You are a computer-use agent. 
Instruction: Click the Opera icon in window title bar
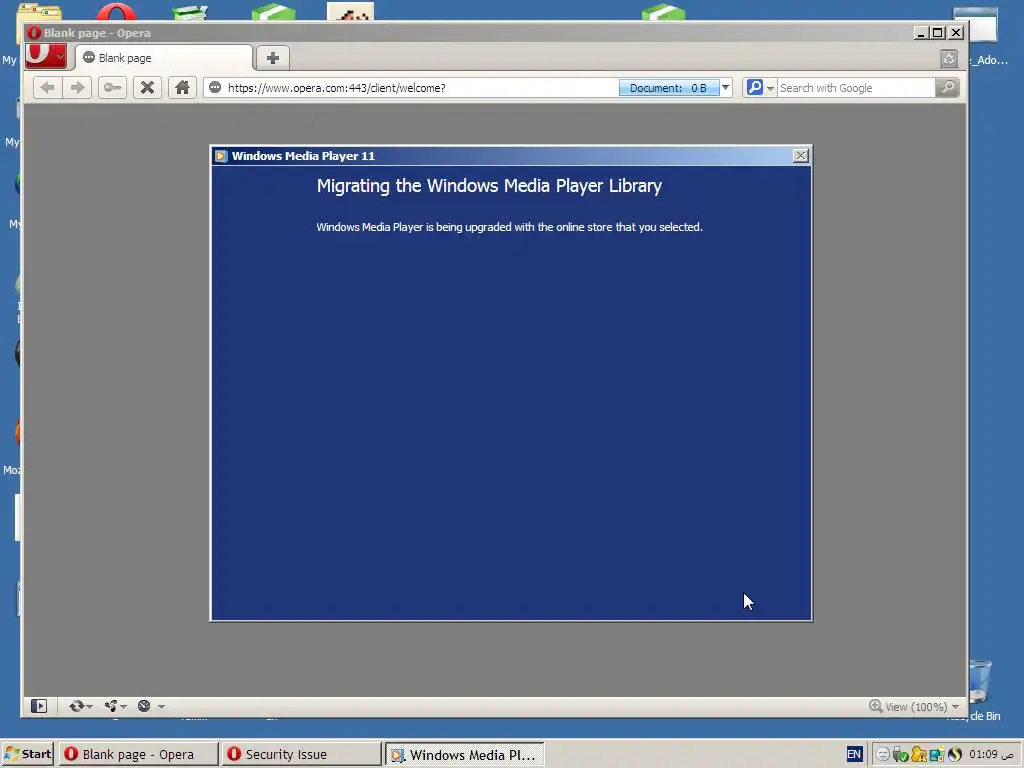point(34,33)
